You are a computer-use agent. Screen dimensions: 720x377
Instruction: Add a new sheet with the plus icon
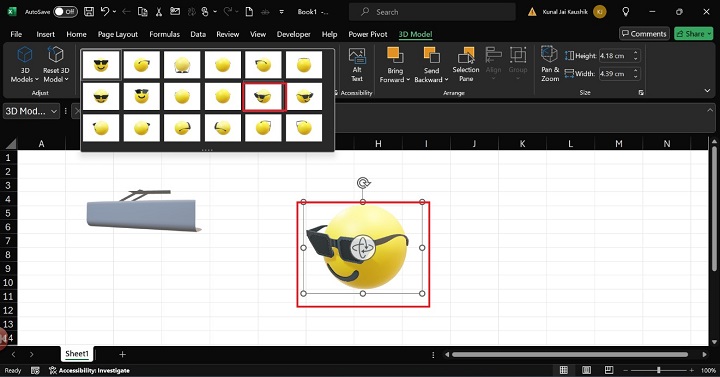pos(123,354)
